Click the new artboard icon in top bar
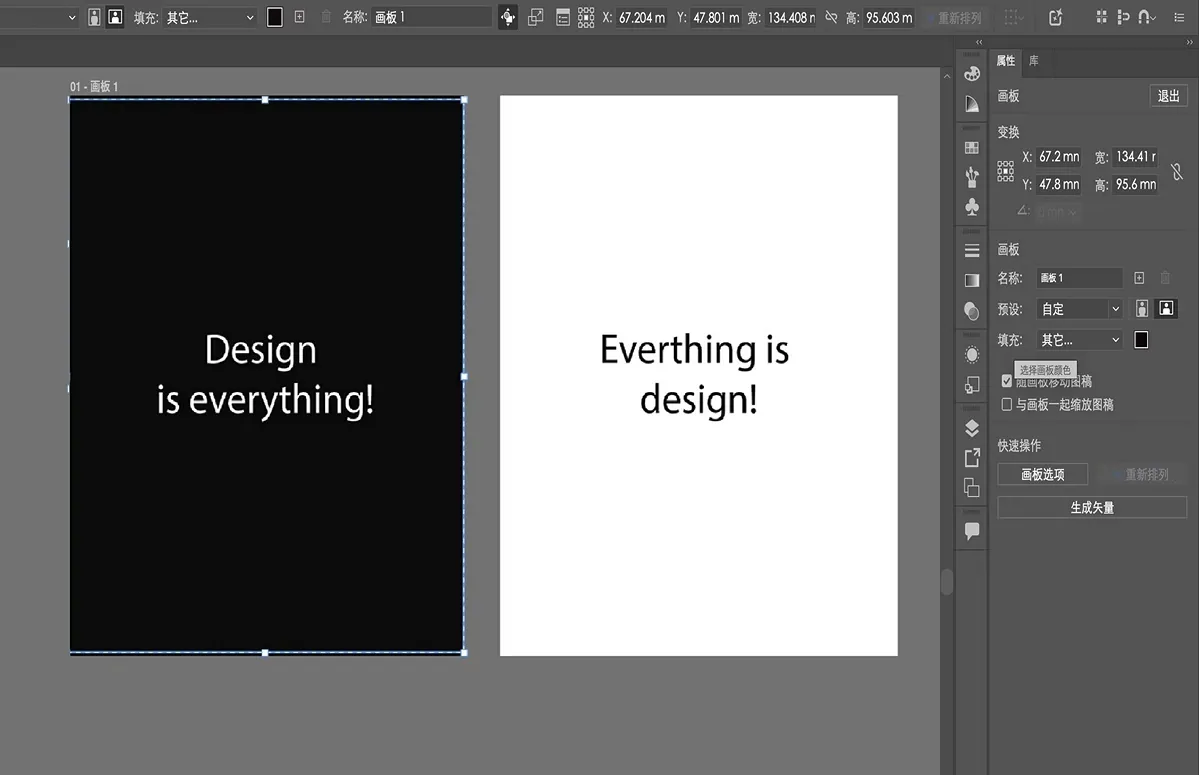Screen dimensions: 1199x775 pyautogui.click(x=299, y=17)
